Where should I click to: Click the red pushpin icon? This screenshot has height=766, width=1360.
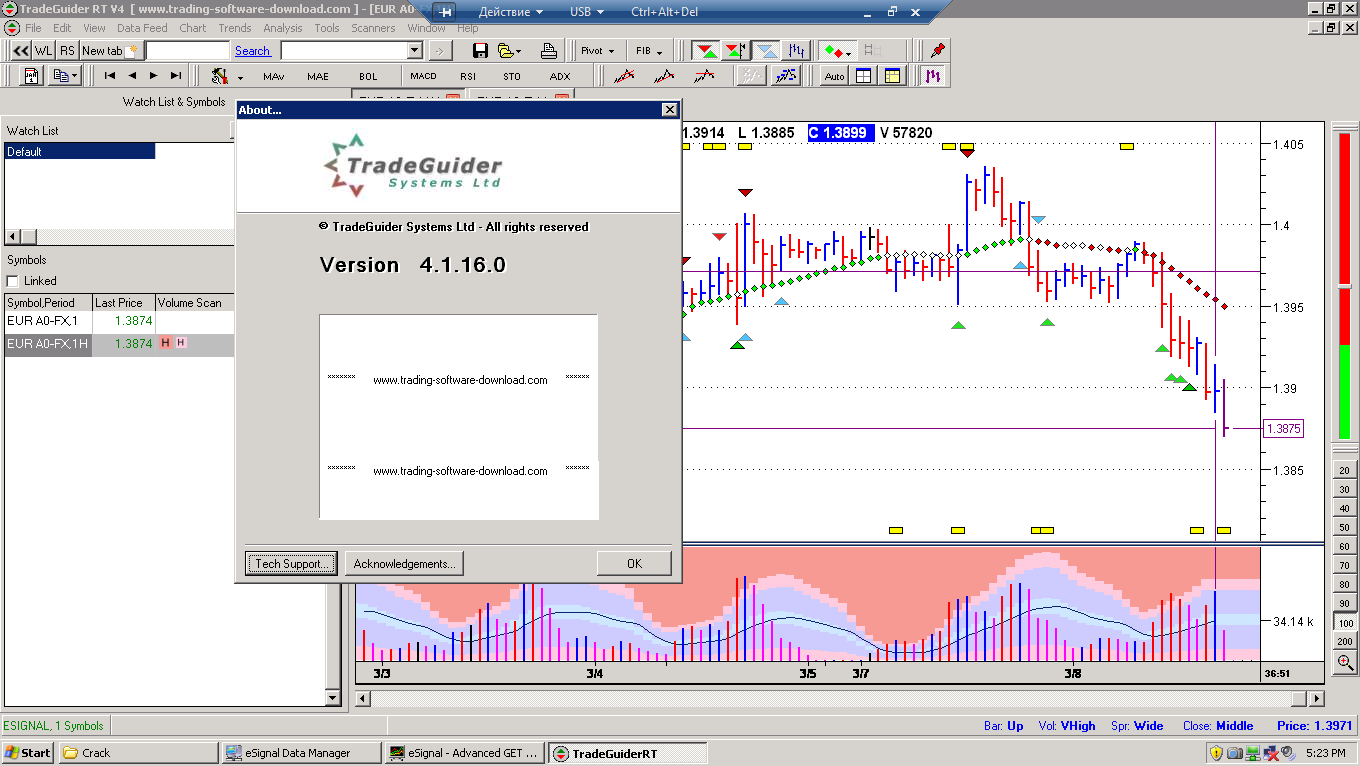click(x=936, y=51)
